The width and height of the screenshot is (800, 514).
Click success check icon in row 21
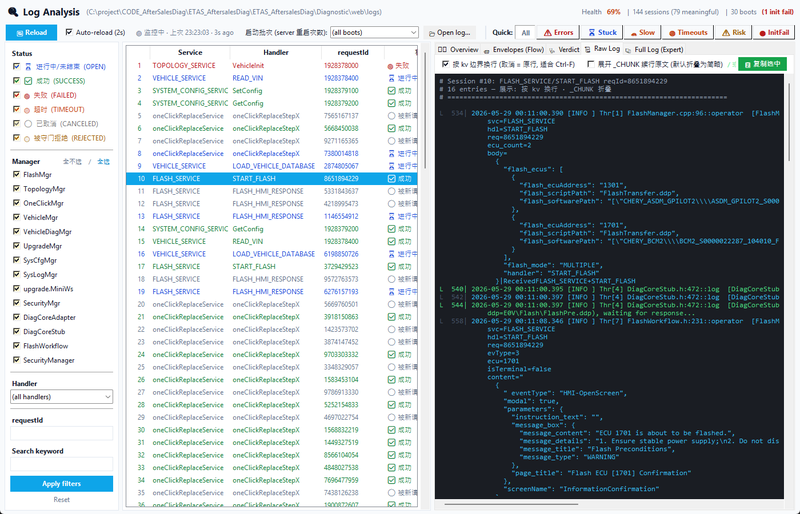391,317
